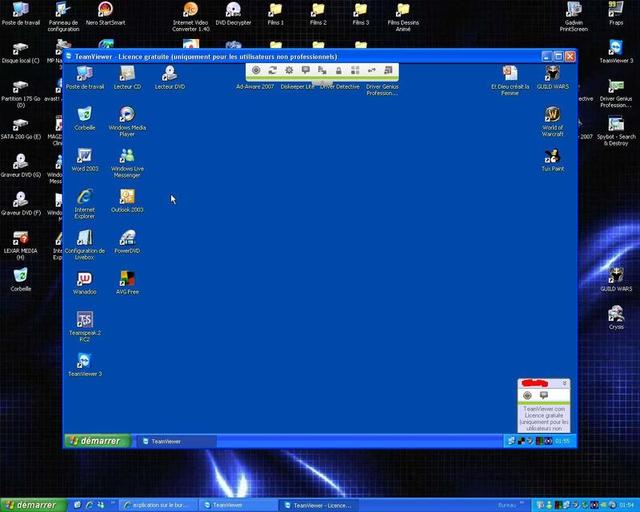
Task: Click the Bureau toolbar label on local taskbar
Action: pyautogui.click(x=507, y=505)
